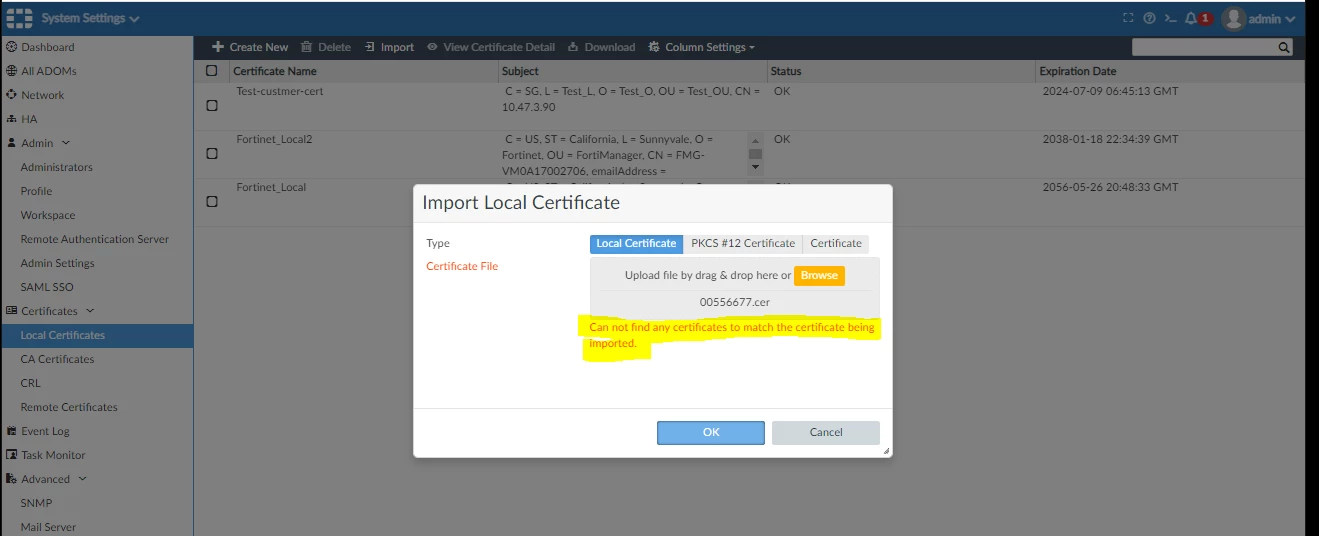Screen dimensions: 1319x536
Task: Click expiration 2024-07-09 06:45:13 GMT
Action: click(1110, 91)
